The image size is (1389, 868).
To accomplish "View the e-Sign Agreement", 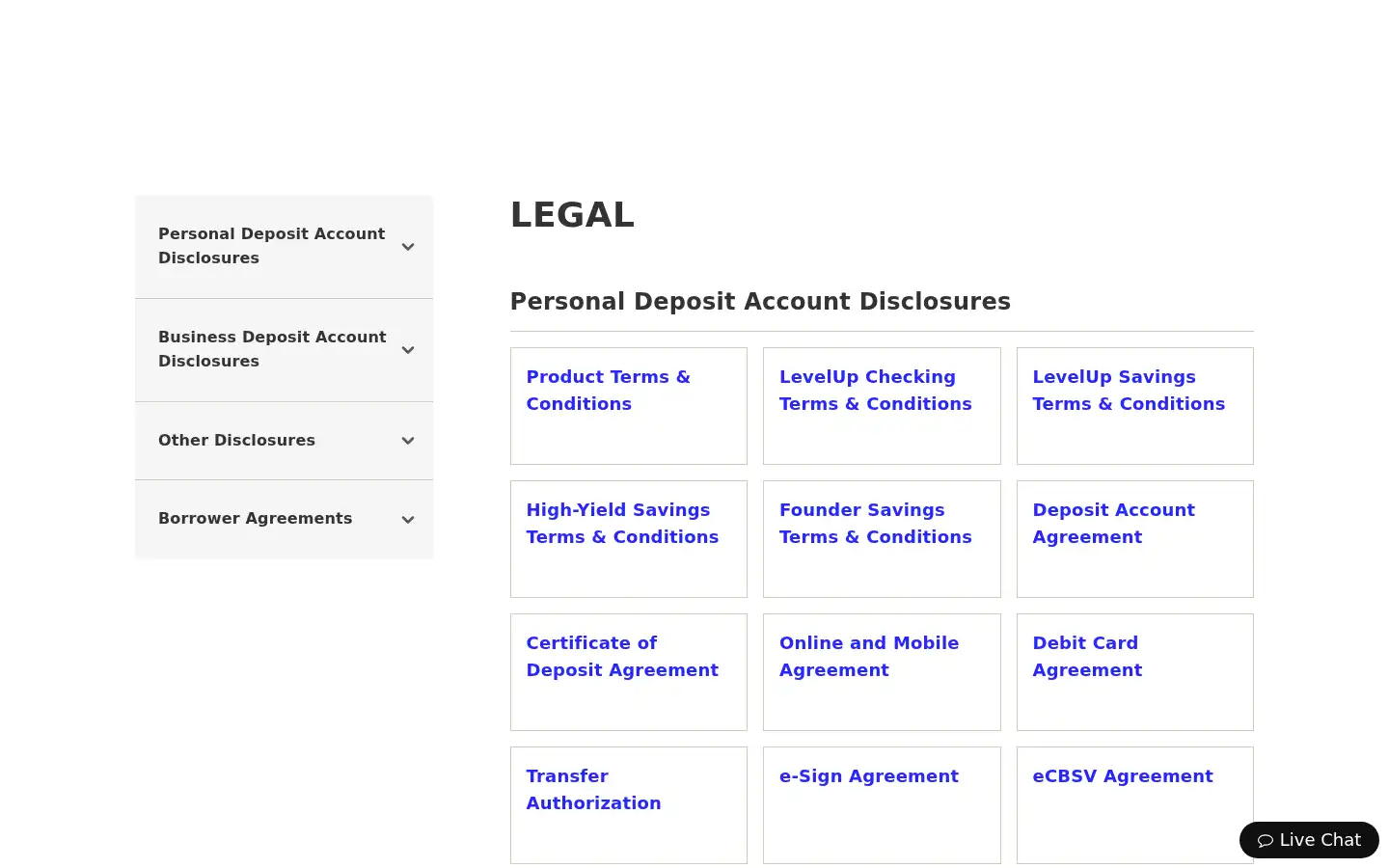I will click(869, 776).
